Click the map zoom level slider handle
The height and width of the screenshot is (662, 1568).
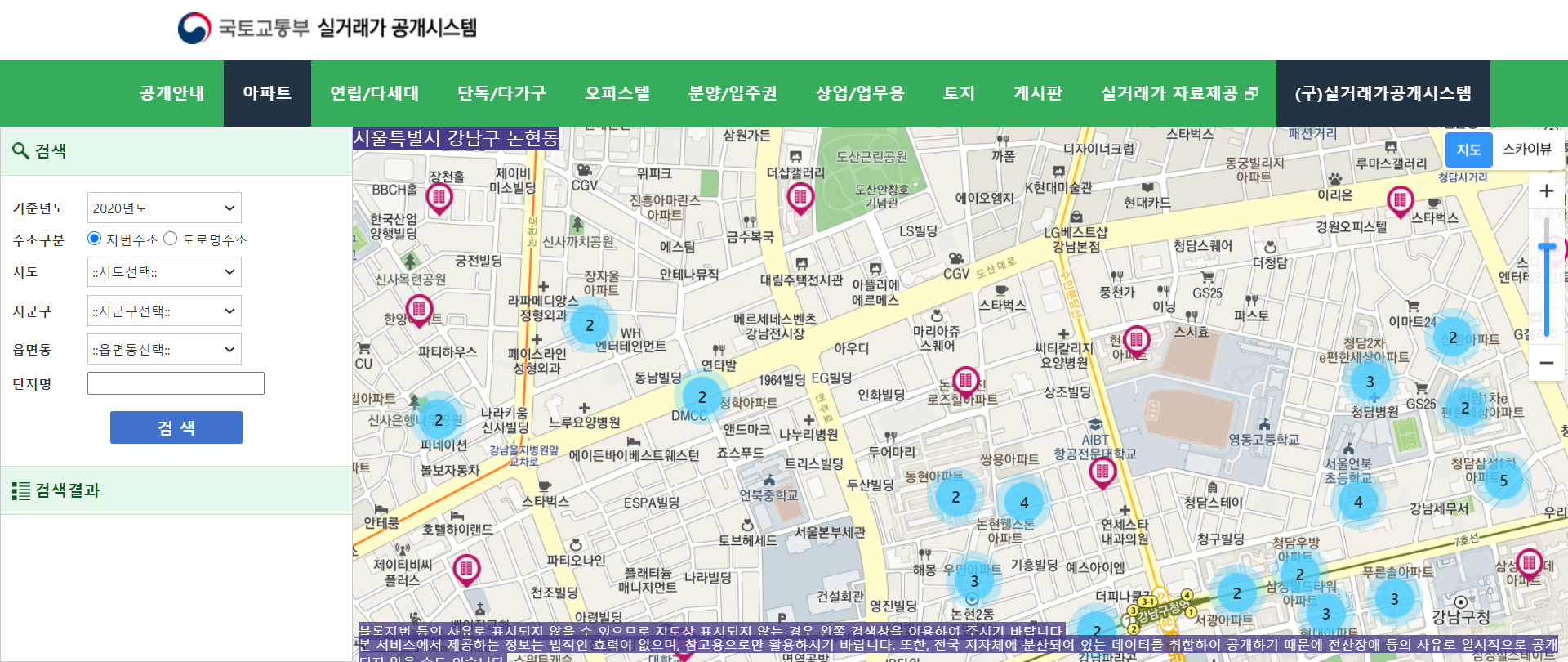click(1546, 246)
